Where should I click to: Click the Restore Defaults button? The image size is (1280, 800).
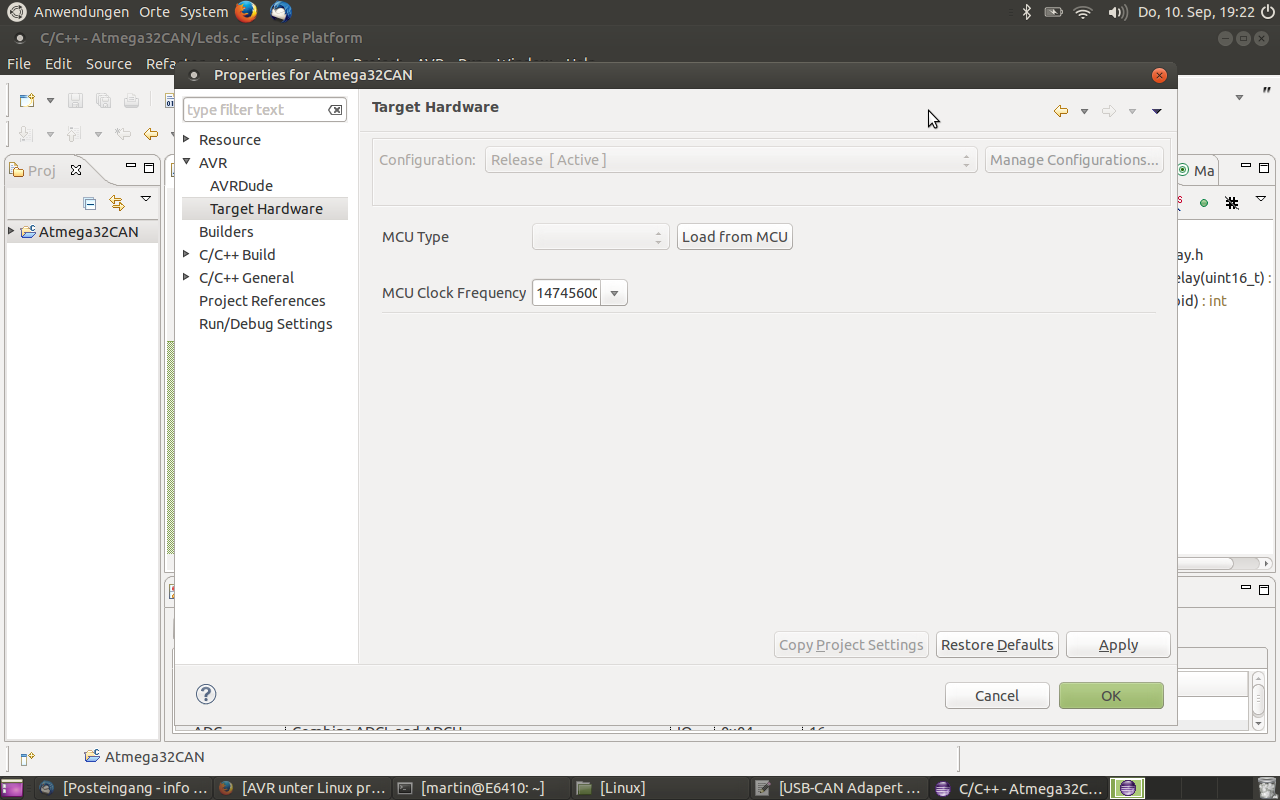click(x=996, y=644)
